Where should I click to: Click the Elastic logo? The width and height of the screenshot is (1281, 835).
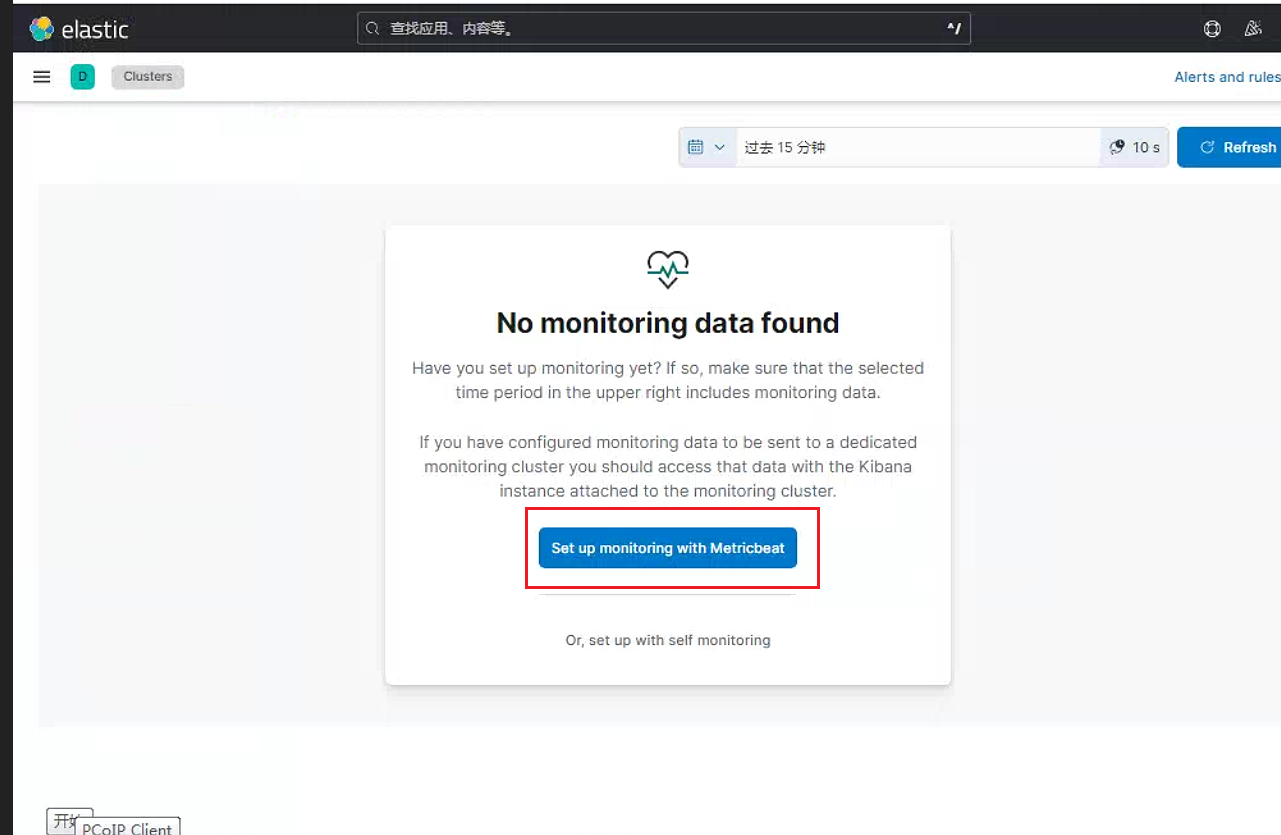78,29
